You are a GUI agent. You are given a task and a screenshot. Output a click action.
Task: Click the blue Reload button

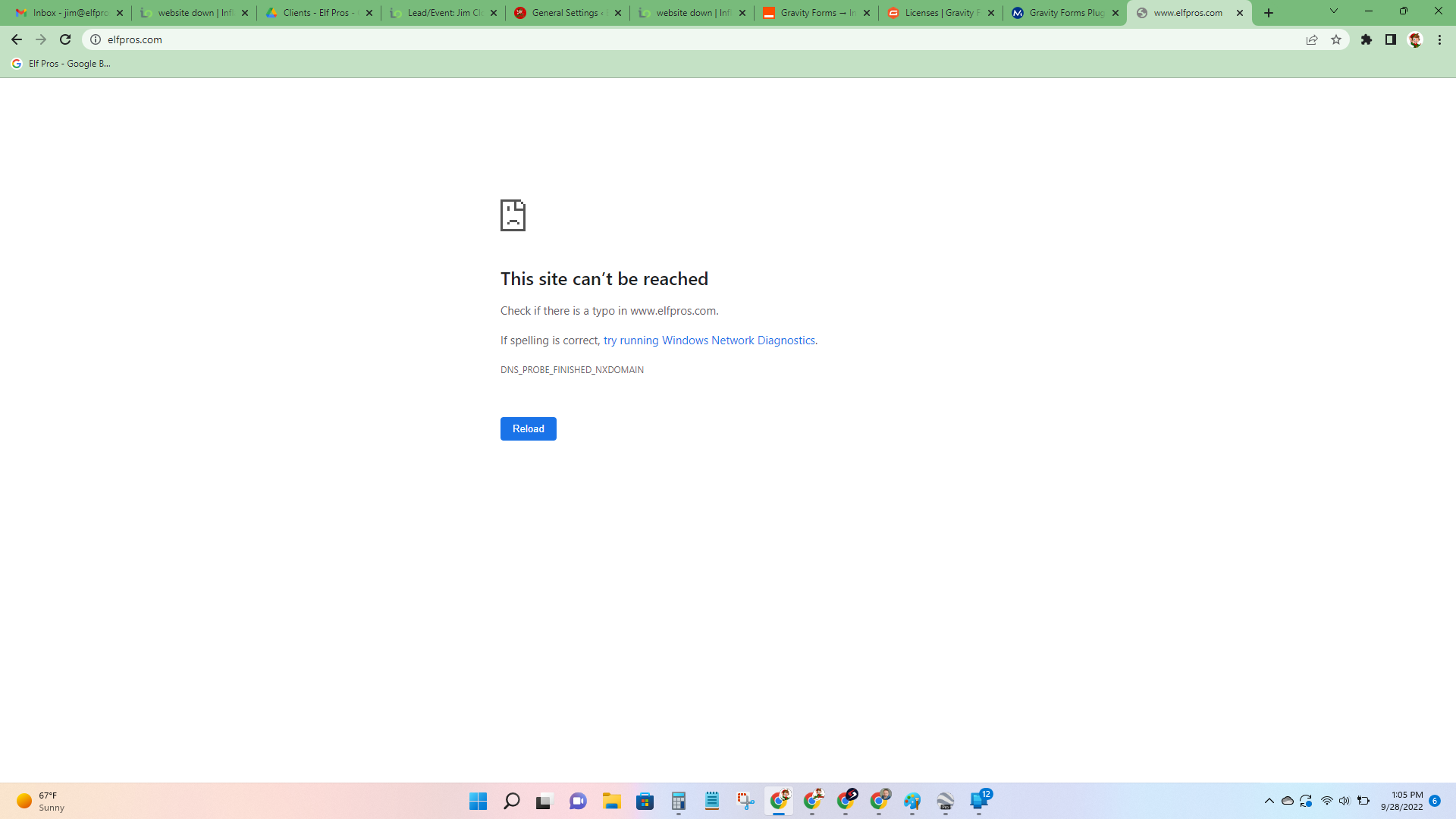pyautogui.click(x=528, y=428)
